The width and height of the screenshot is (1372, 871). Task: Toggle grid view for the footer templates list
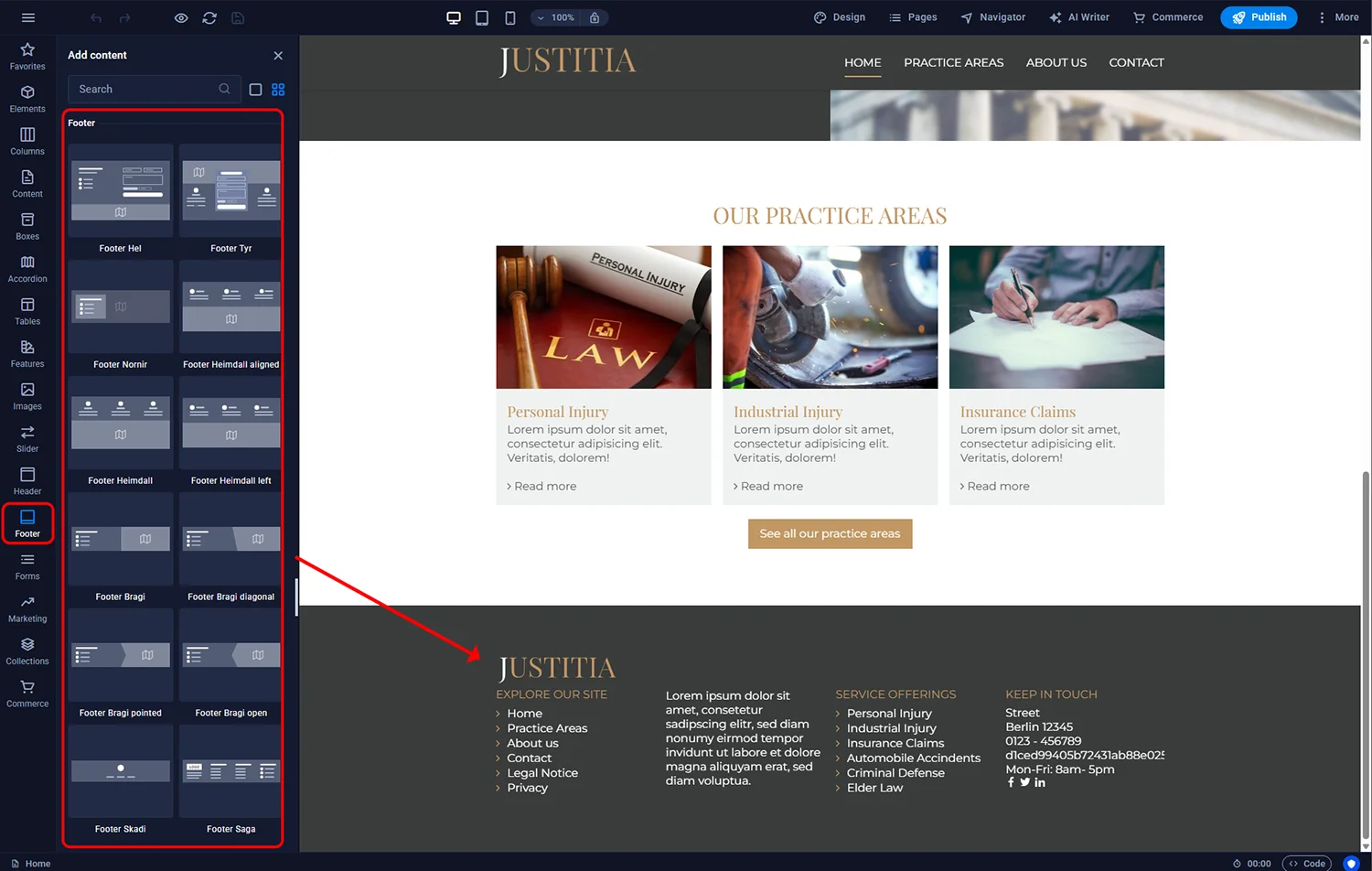[277, 89]
